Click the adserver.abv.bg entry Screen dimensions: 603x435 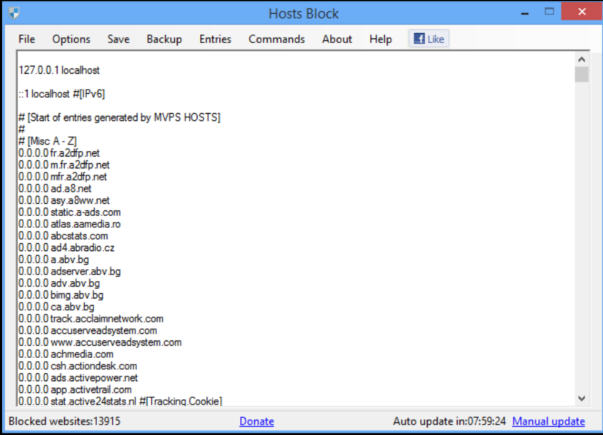70,272
